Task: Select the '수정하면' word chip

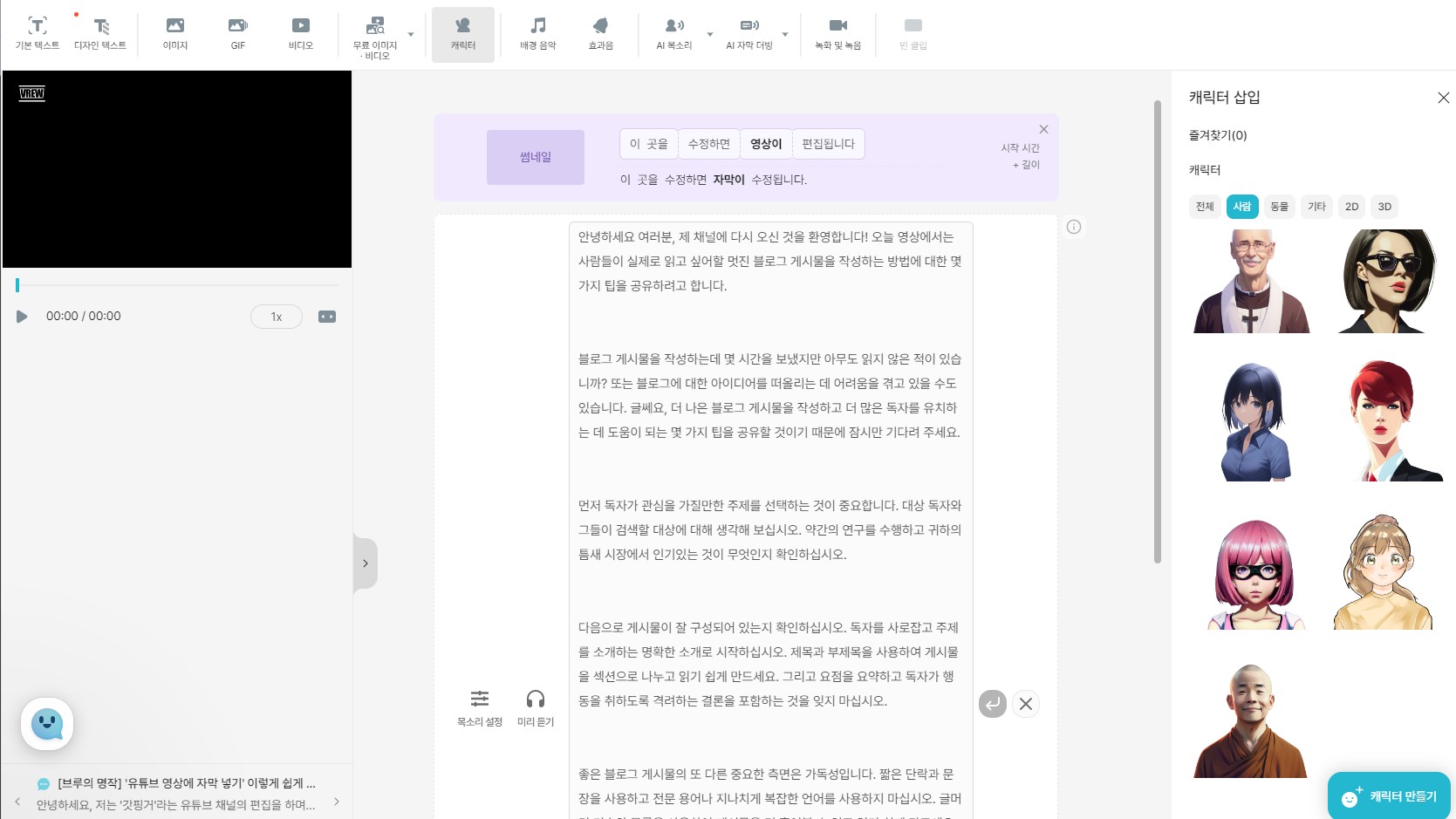Action: tap(709, 144)
